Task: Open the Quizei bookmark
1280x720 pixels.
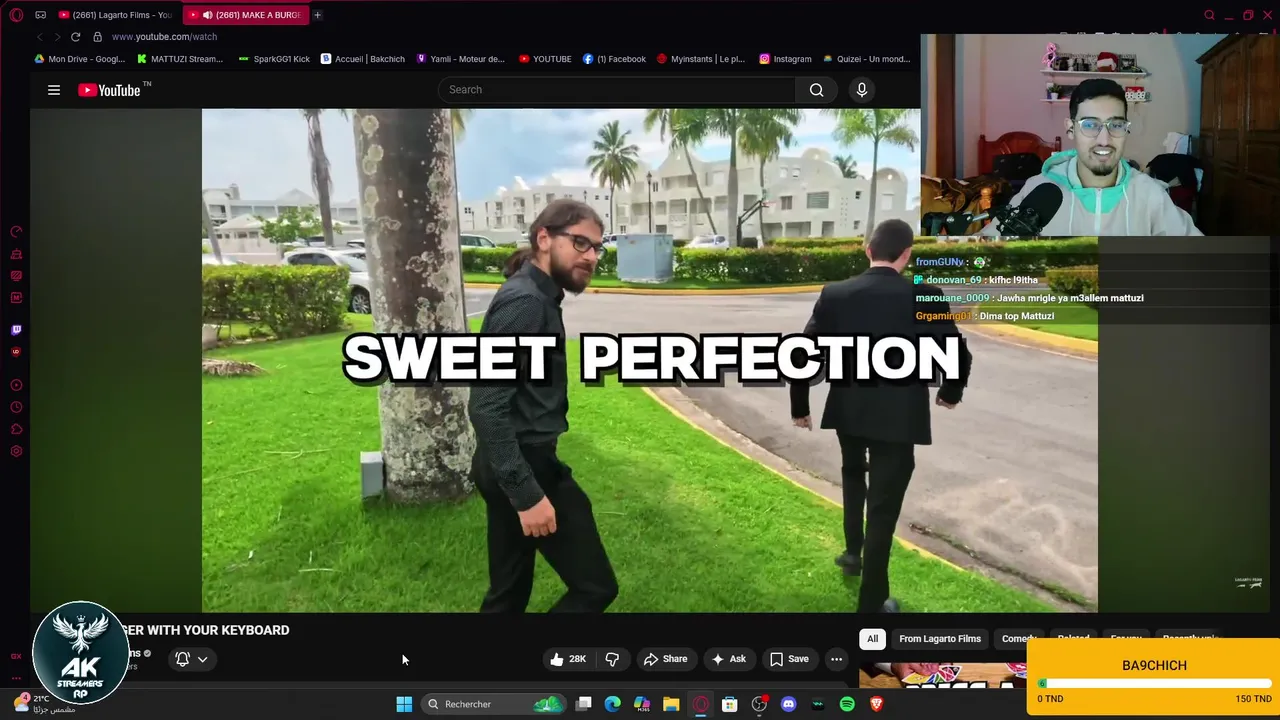Action: click(866, 59)
